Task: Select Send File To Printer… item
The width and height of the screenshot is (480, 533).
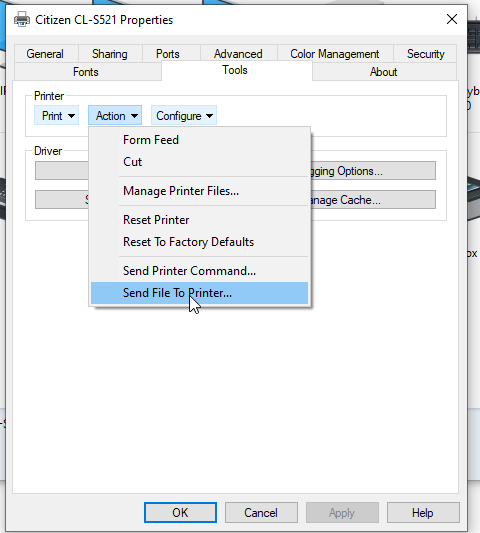Action: (x=200, y=293)
